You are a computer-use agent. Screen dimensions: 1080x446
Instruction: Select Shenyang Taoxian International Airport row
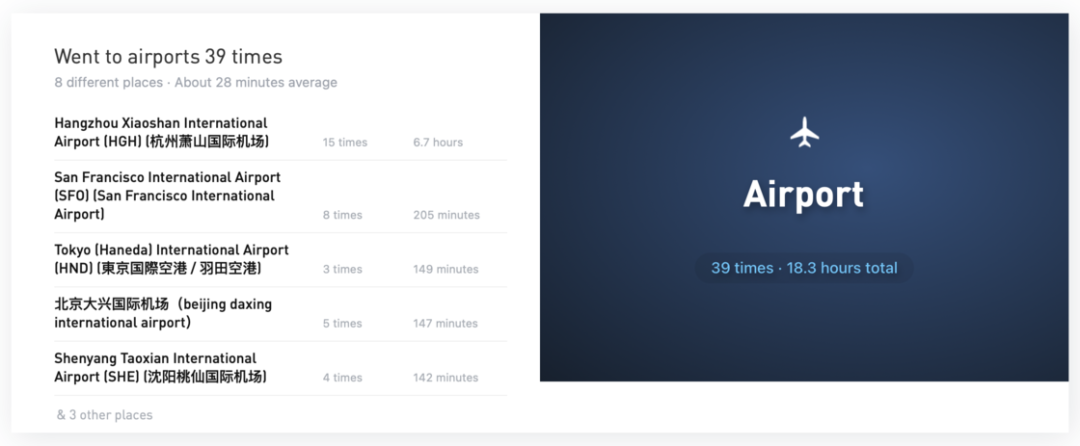click(x=280, y=369)
